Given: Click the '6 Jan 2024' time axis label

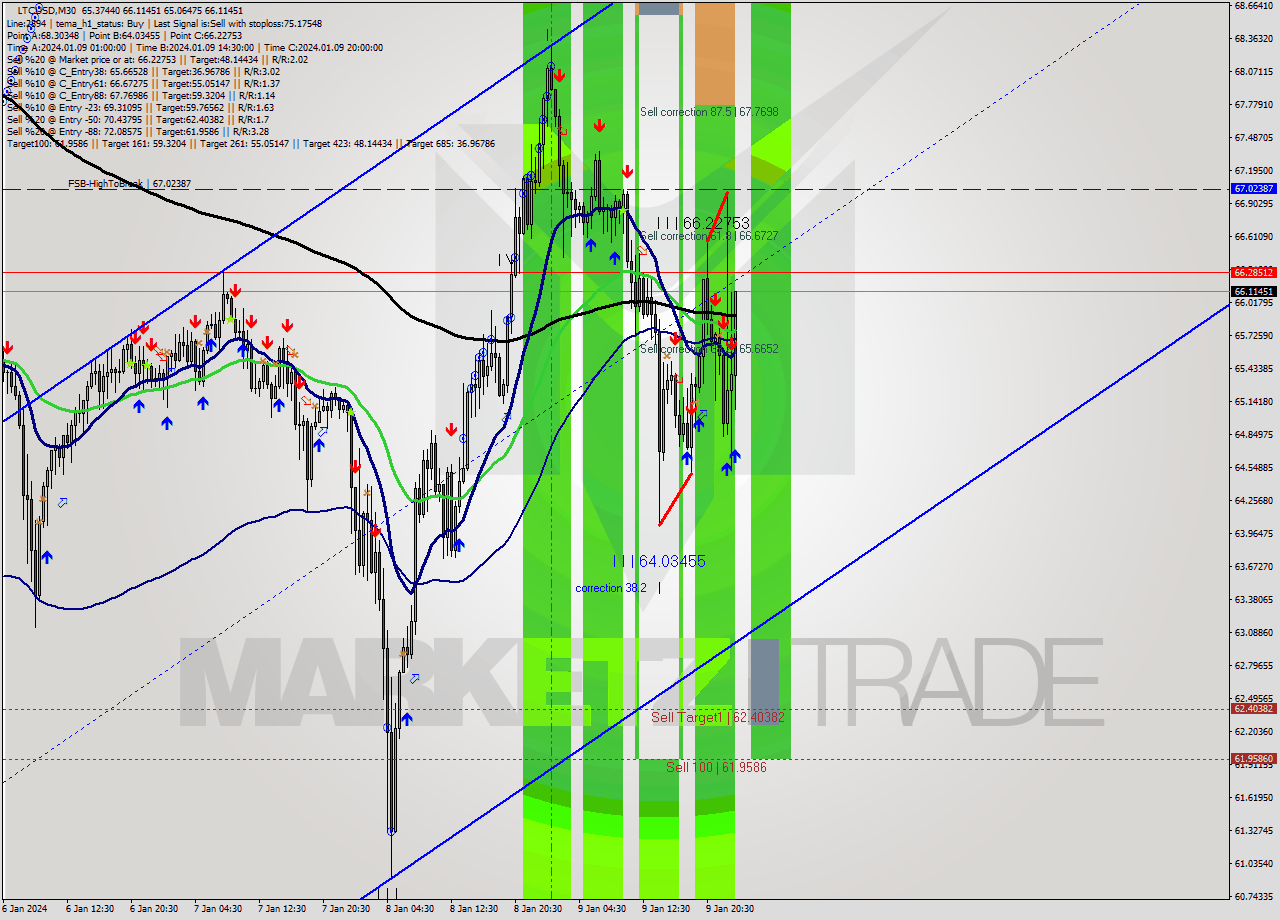Looking at the screenshot, I should point(24,909).
